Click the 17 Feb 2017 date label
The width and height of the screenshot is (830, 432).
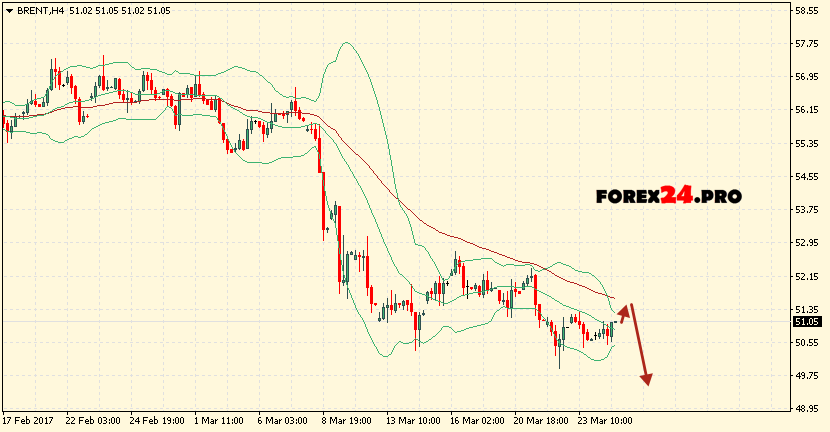pyautogui.click(x=28, y=422)
